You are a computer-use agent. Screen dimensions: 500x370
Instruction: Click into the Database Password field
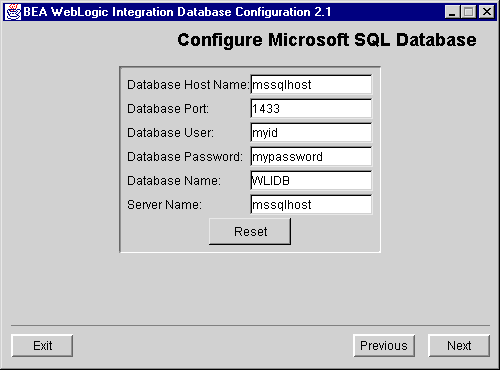point(311,157)
